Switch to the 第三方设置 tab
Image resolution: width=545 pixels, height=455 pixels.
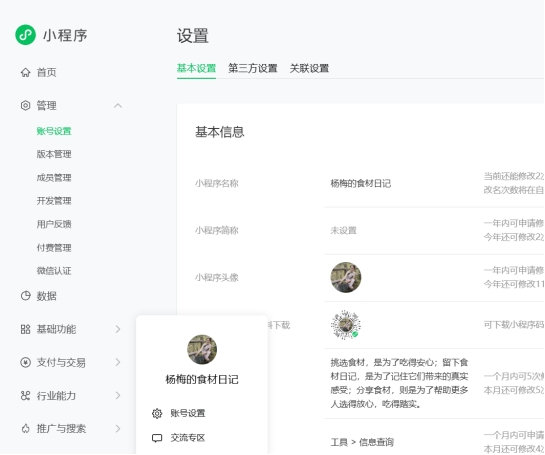coord(253,68)
